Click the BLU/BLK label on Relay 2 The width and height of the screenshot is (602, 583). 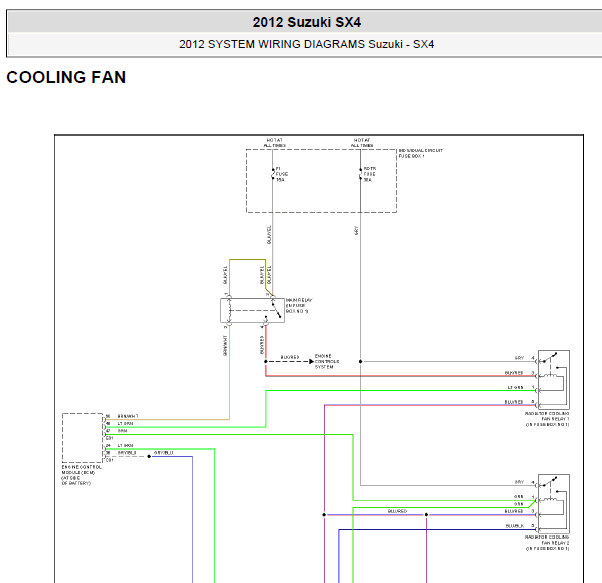point(514,526)
